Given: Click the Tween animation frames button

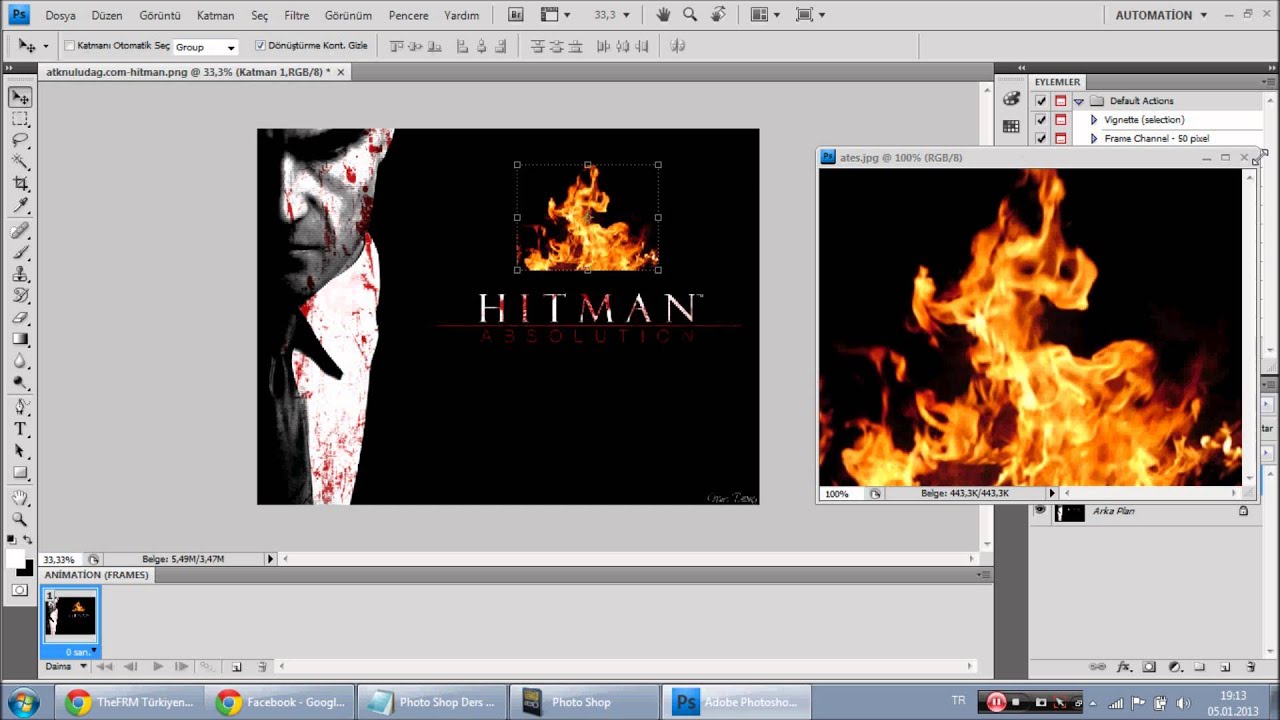Looking at the screenshot, I should tap(207, 666).
